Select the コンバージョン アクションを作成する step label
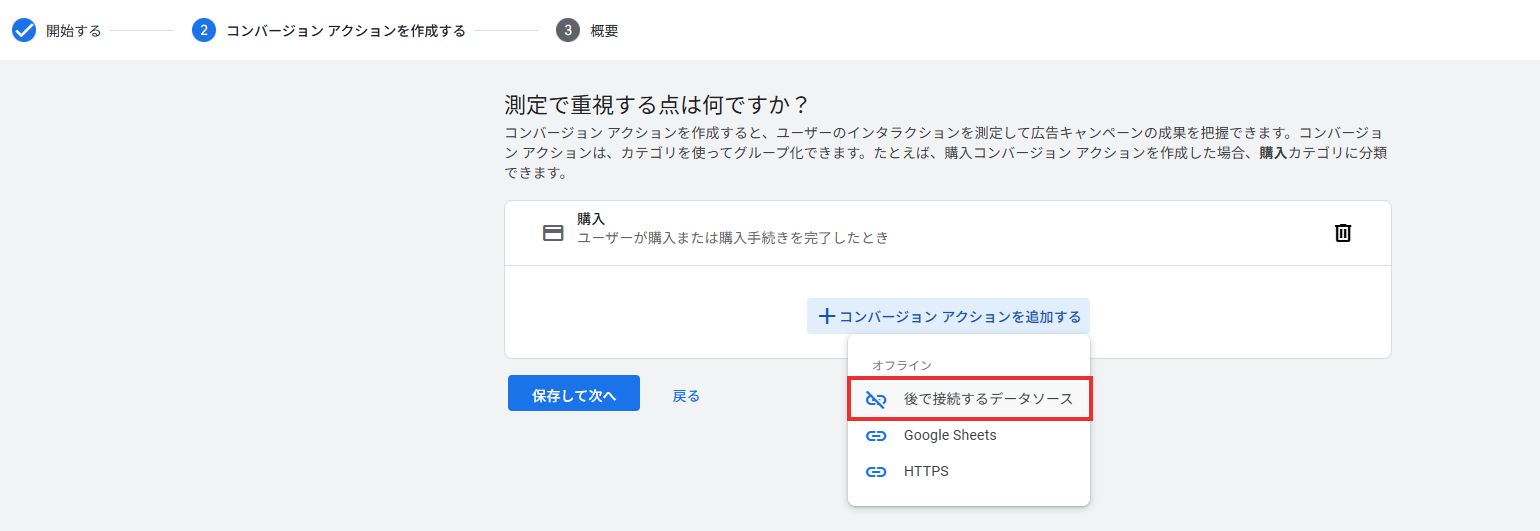1540x531 pixels. (x=346, y=31)
